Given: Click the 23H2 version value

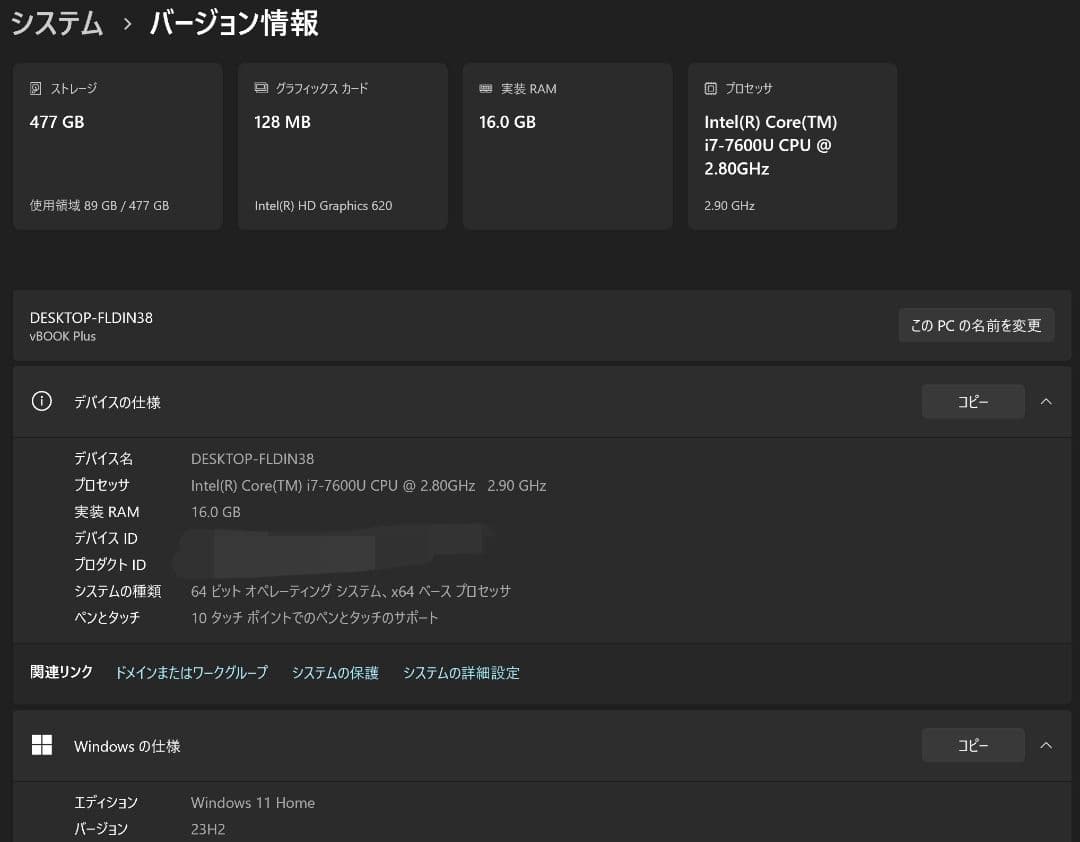Looking at the screenshot, I should coord(208,829).
